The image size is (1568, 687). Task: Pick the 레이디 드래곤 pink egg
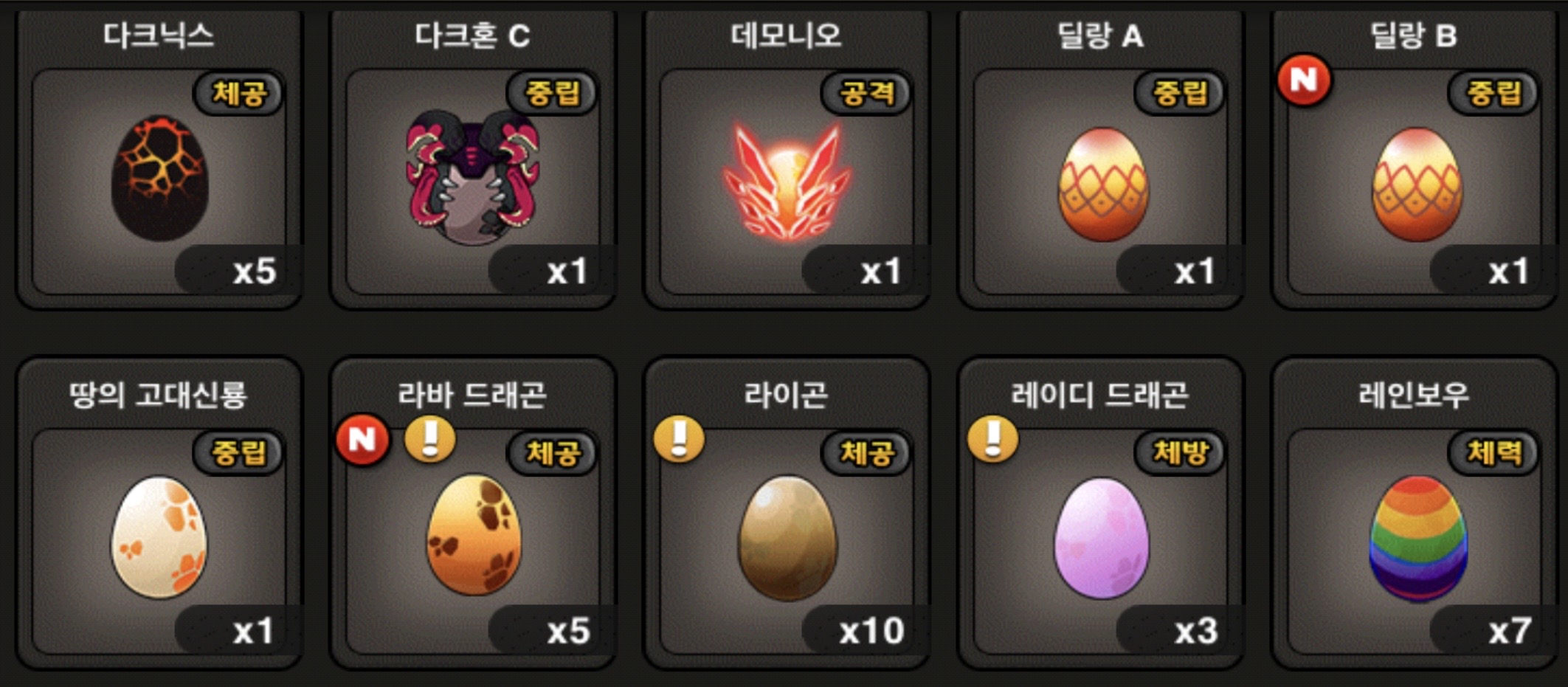1102,538
